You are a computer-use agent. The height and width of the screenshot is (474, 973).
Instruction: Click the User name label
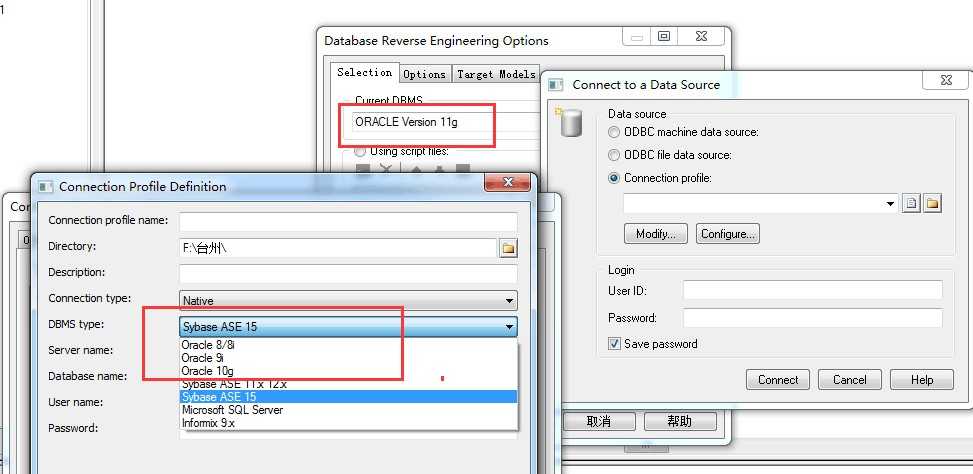[76, 403]
